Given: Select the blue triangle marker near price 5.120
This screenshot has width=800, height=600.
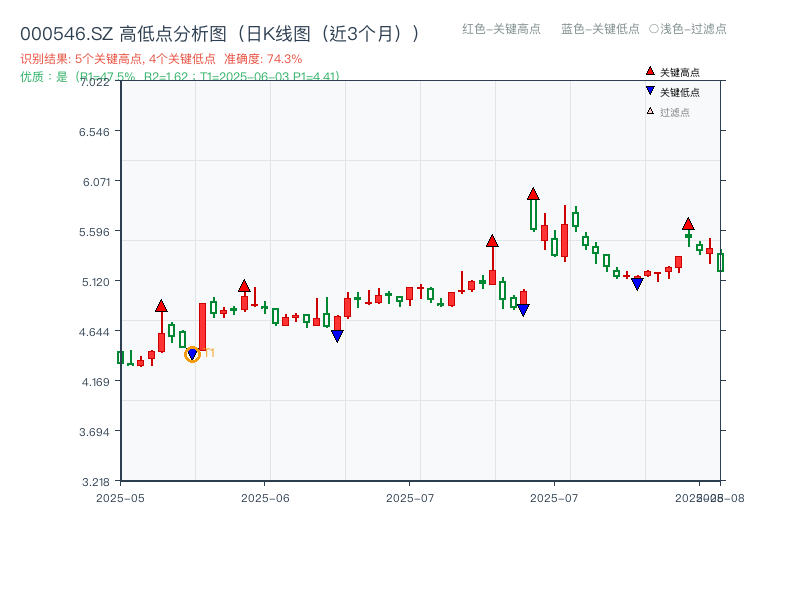Looking at the screenshot, I should coord(637,283).
